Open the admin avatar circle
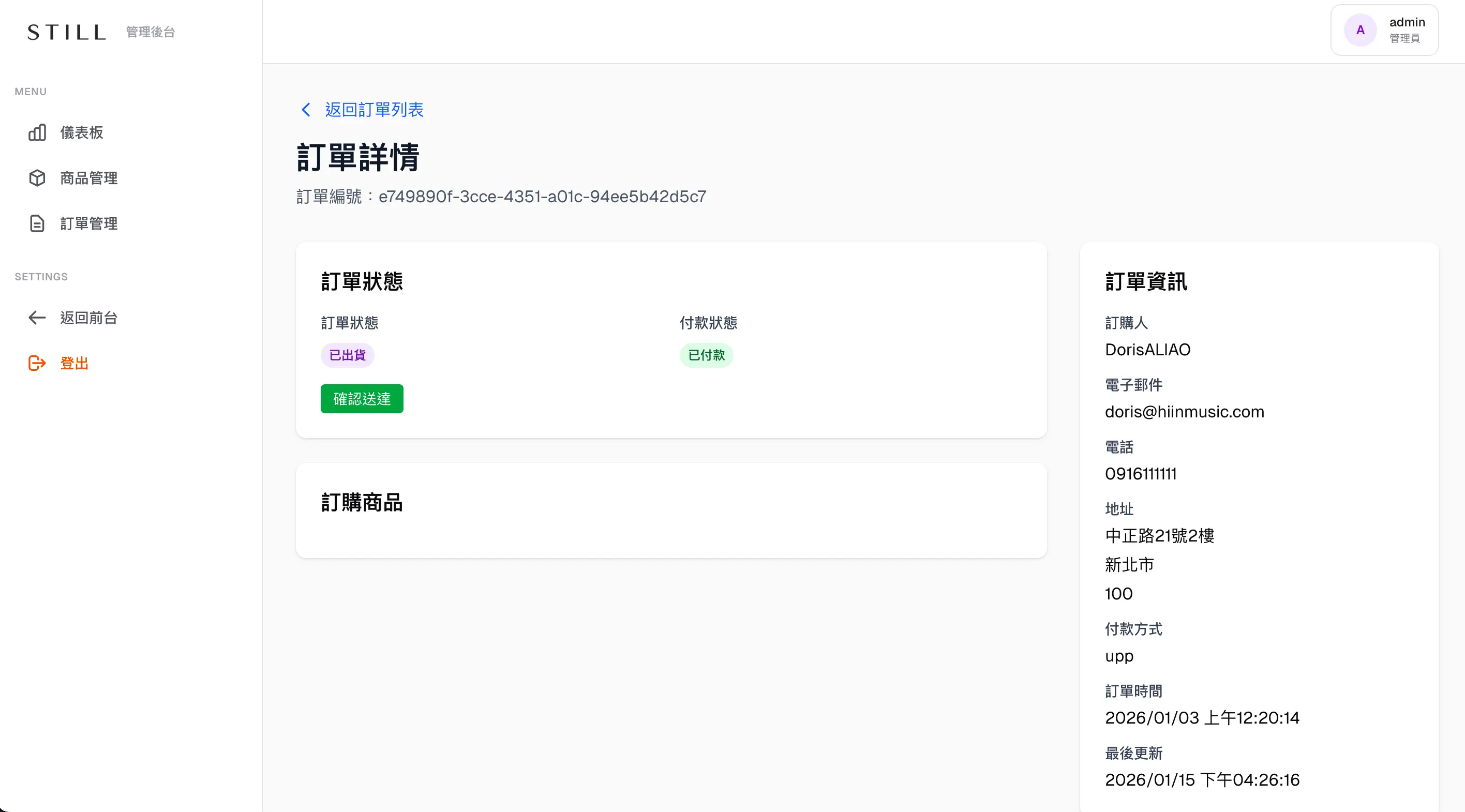 click(1360, 29)
